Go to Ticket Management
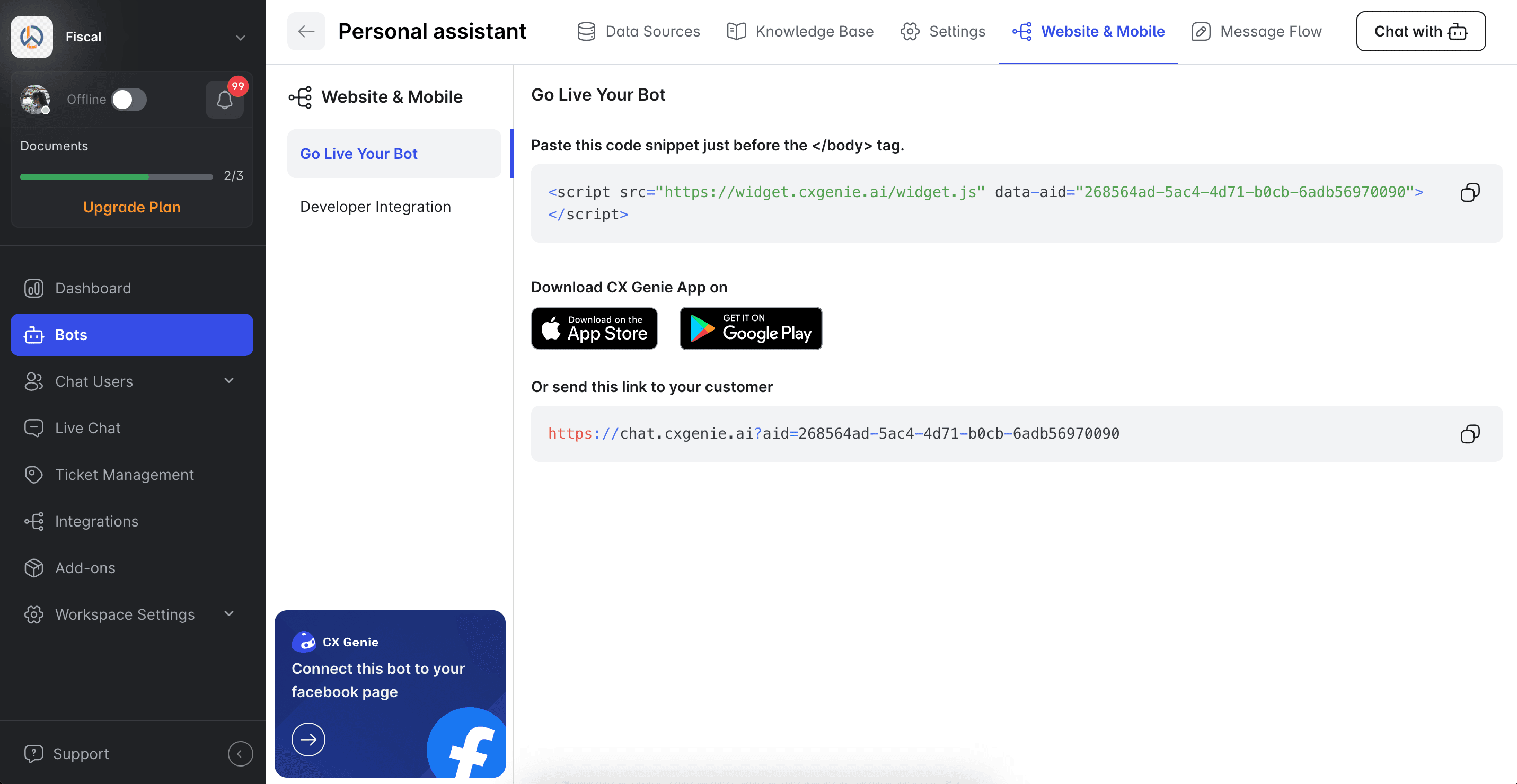 tap(132, 475)
